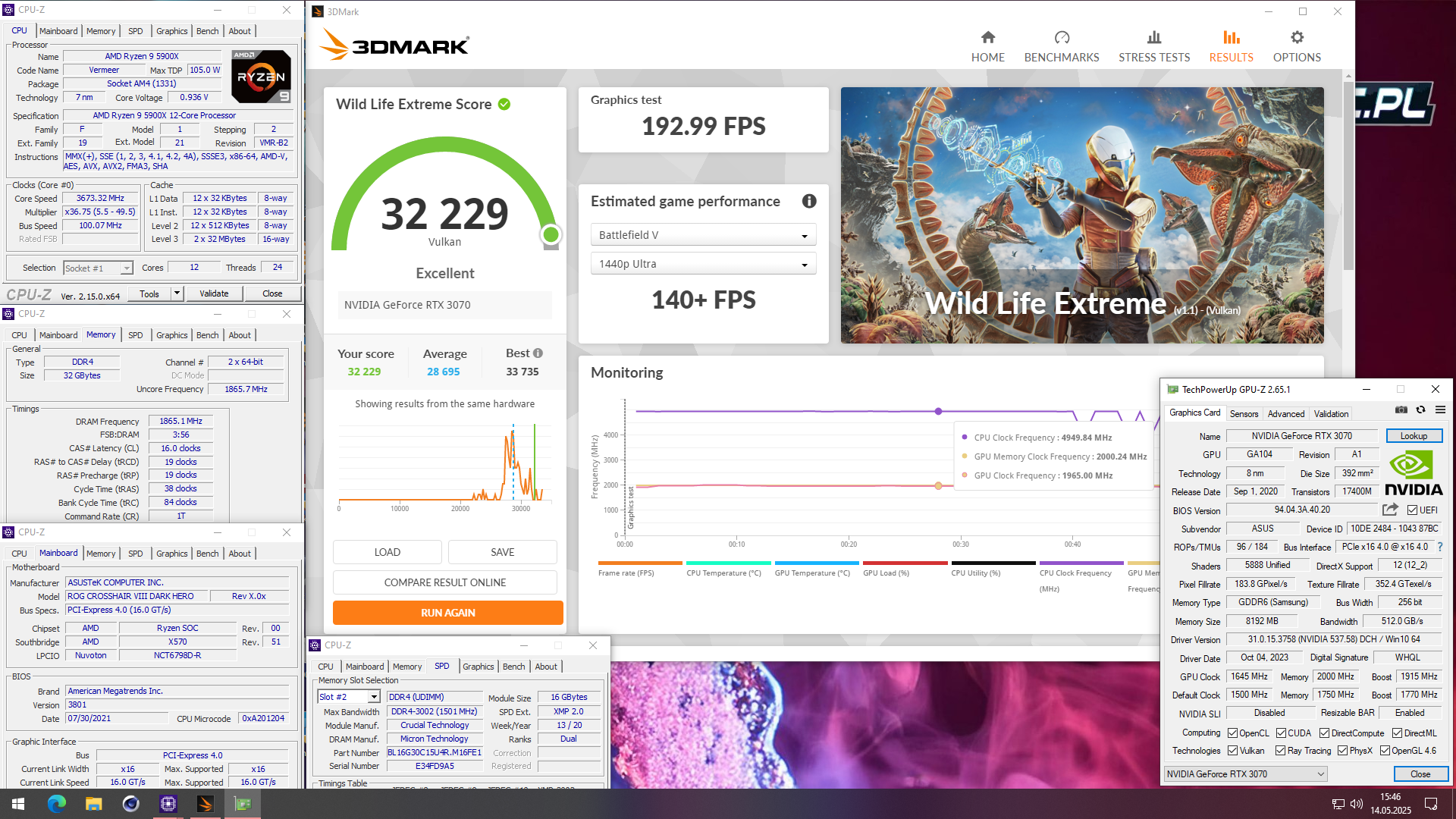Open the 3DMark STRESS TESTS section
The image size is (1456, 819).
click(x=1154, y=47)
